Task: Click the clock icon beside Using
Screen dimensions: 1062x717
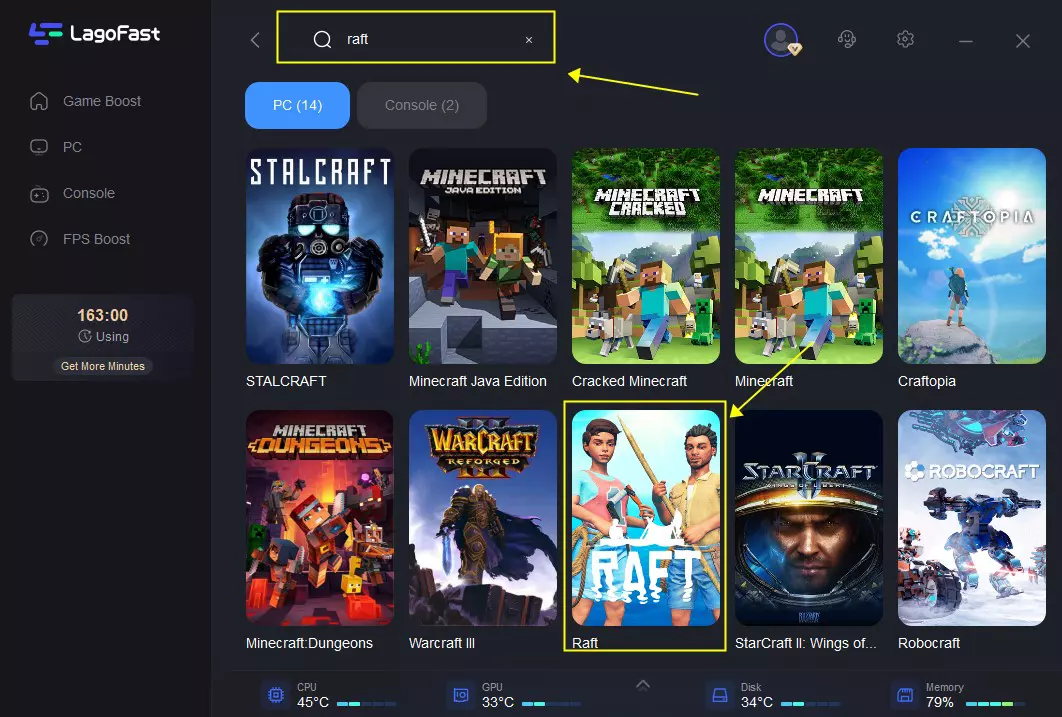Action: click(85, 336)
